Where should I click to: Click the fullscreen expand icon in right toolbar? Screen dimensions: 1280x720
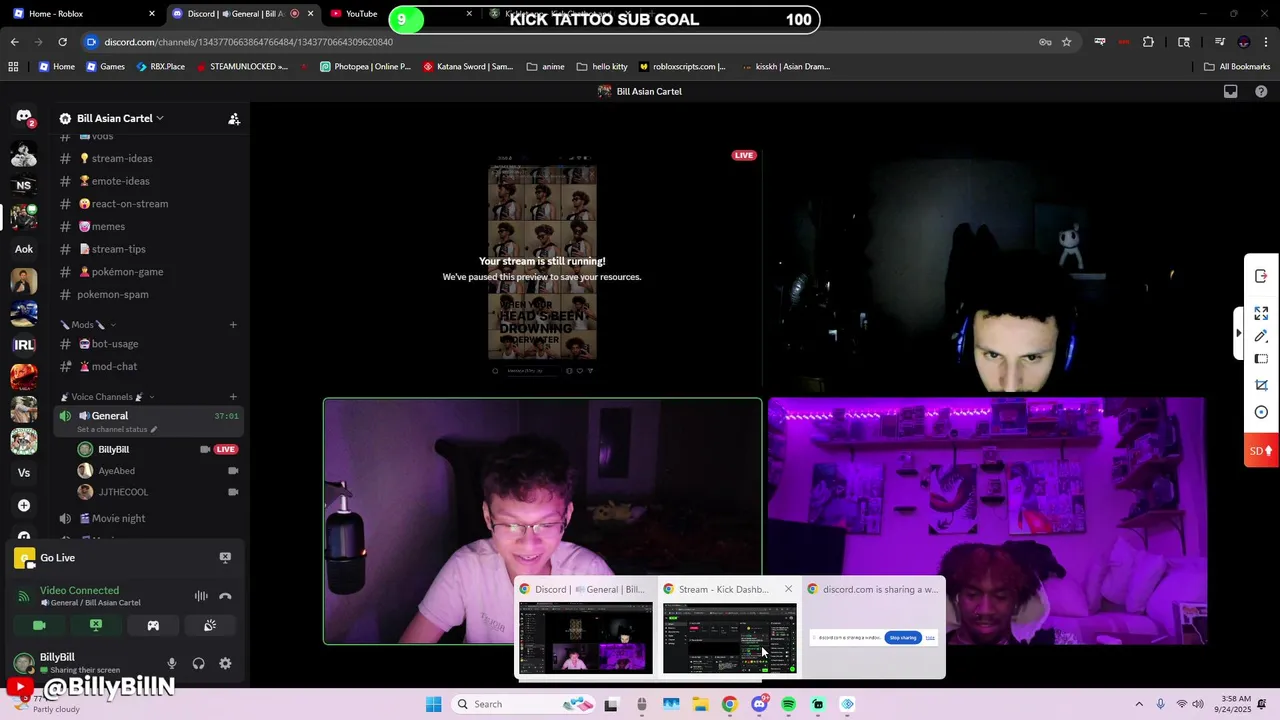[1261, 313]
